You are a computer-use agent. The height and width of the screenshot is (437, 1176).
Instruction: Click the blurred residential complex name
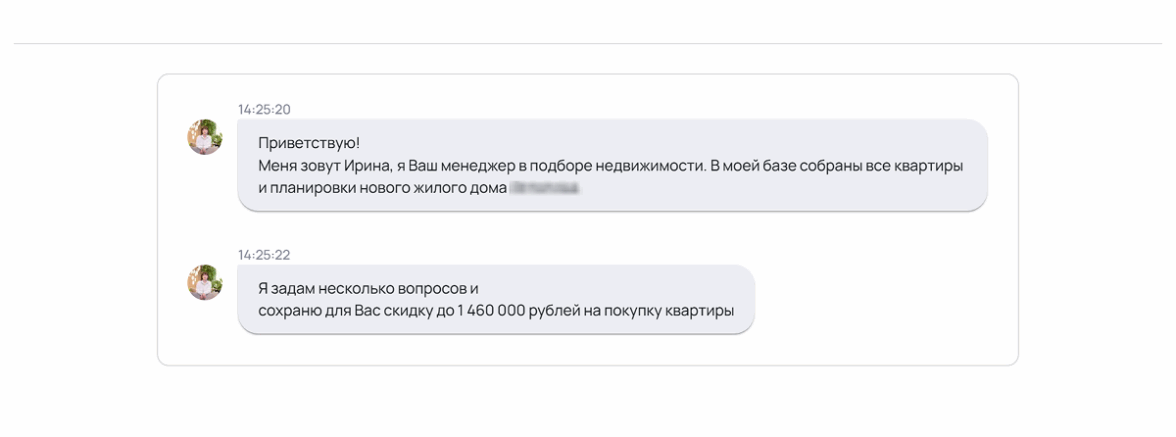point(545,187)
